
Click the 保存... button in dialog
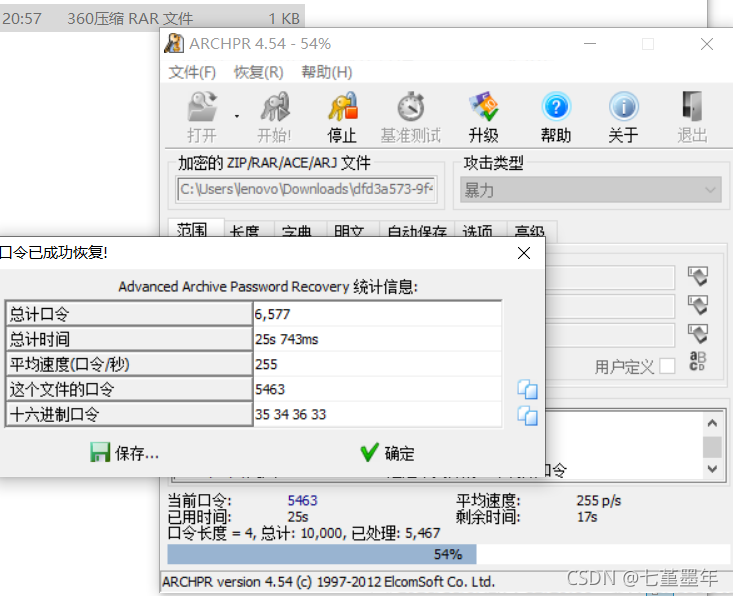click(x=124, y=453)
